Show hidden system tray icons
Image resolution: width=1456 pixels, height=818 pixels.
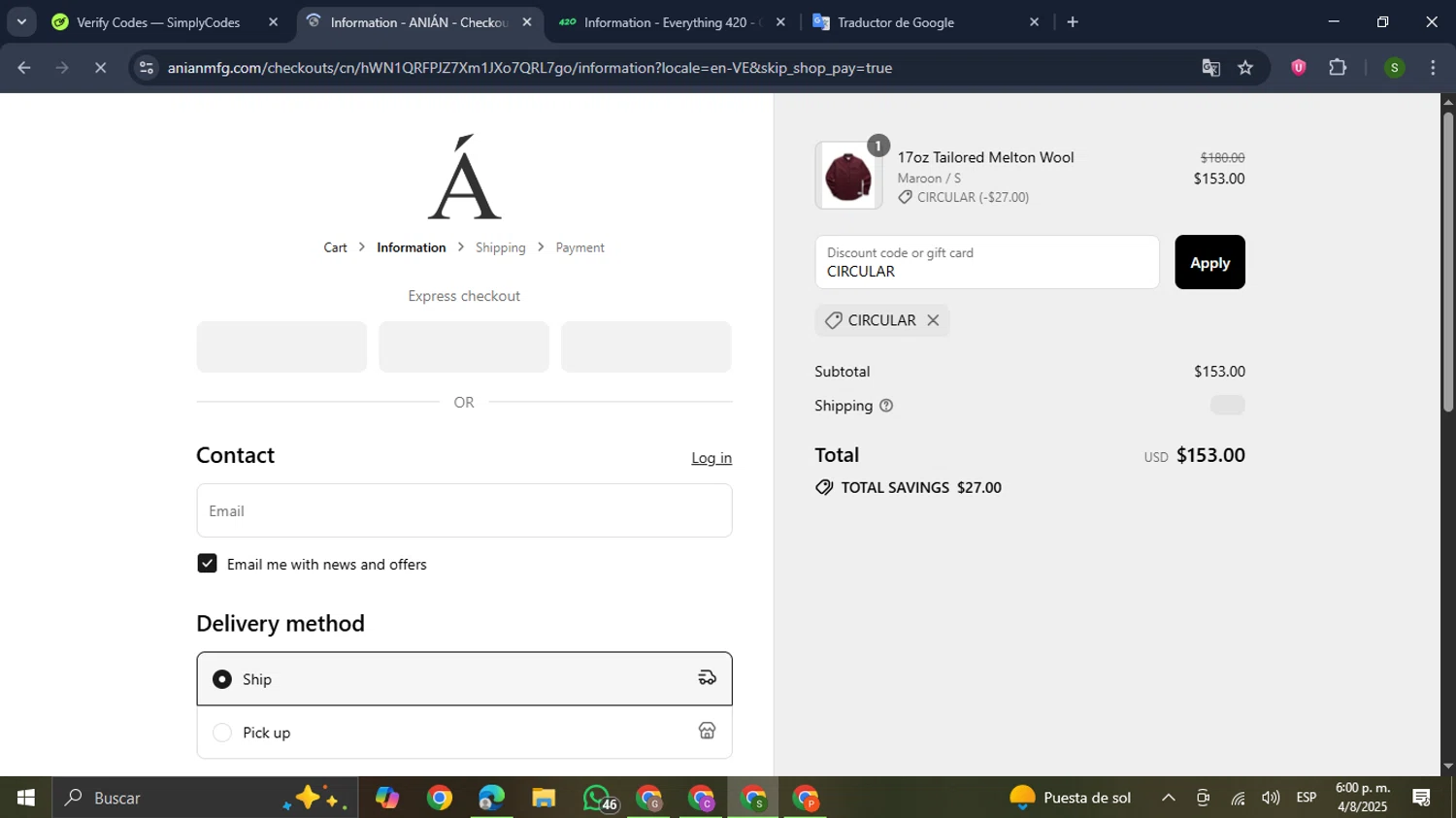(x=1169, y=798)
